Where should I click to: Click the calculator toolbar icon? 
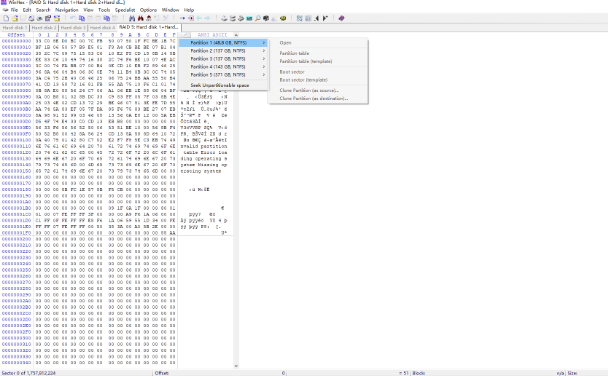(x=266, y=18)
